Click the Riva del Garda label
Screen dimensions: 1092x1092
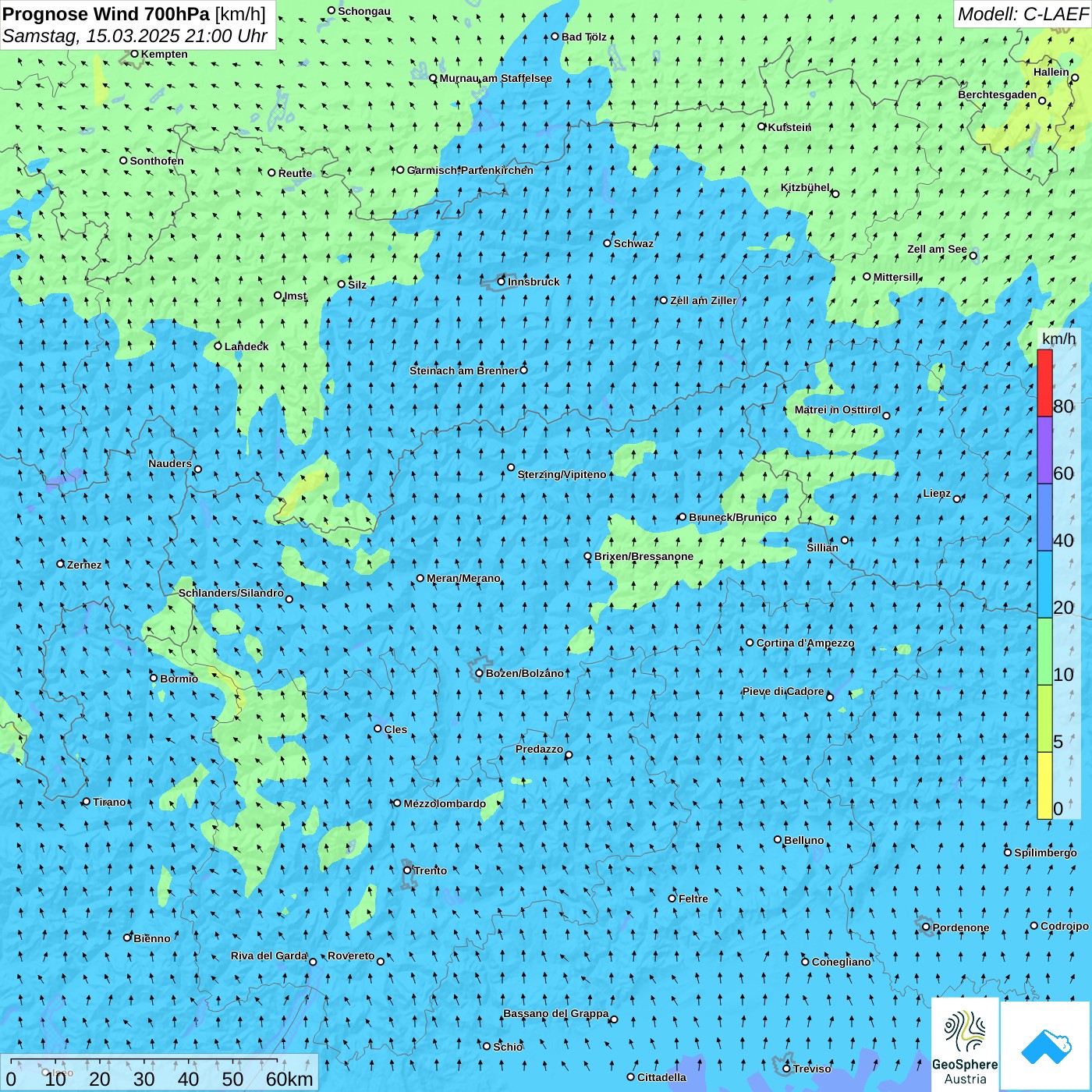click(269, 955)
